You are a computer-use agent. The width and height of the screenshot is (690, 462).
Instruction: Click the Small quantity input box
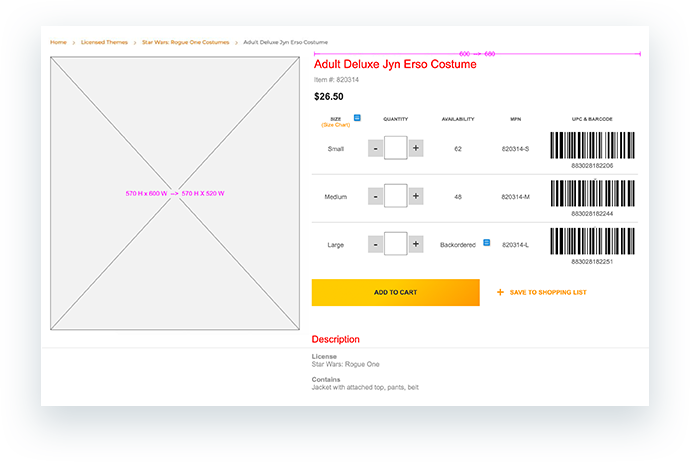pyautogui.click(x=395, y=148)
